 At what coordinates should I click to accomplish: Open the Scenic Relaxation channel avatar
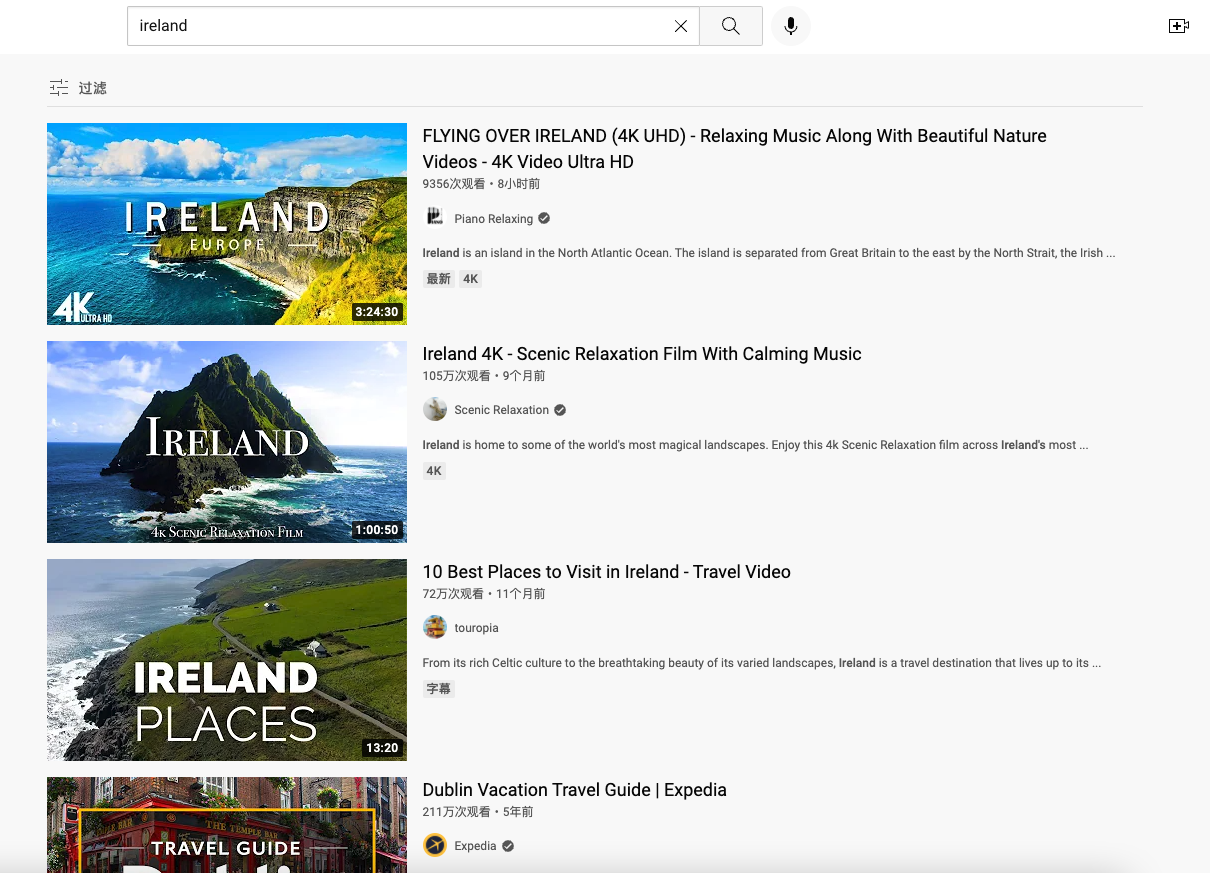coord(435,409)
